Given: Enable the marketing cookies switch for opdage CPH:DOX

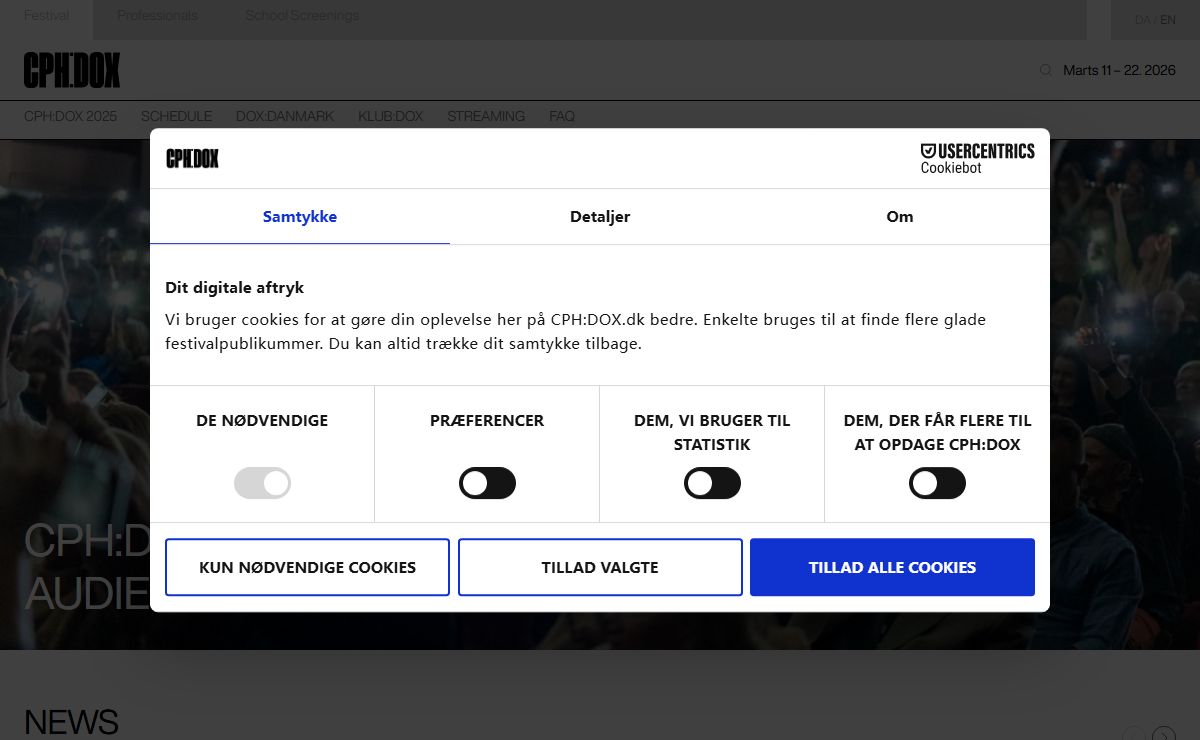Looking at the screenshot, I should click(937, 483).
